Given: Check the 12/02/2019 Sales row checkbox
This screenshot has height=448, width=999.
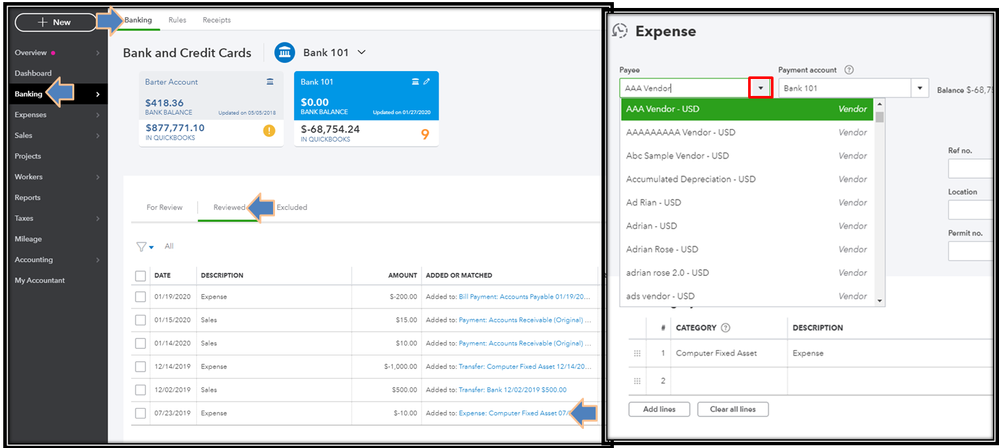Looking at the screenshot, I should pos(140,389).
